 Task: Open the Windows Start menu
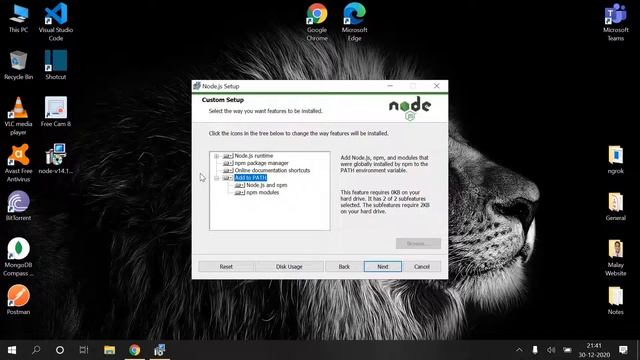tap(12, 350)
